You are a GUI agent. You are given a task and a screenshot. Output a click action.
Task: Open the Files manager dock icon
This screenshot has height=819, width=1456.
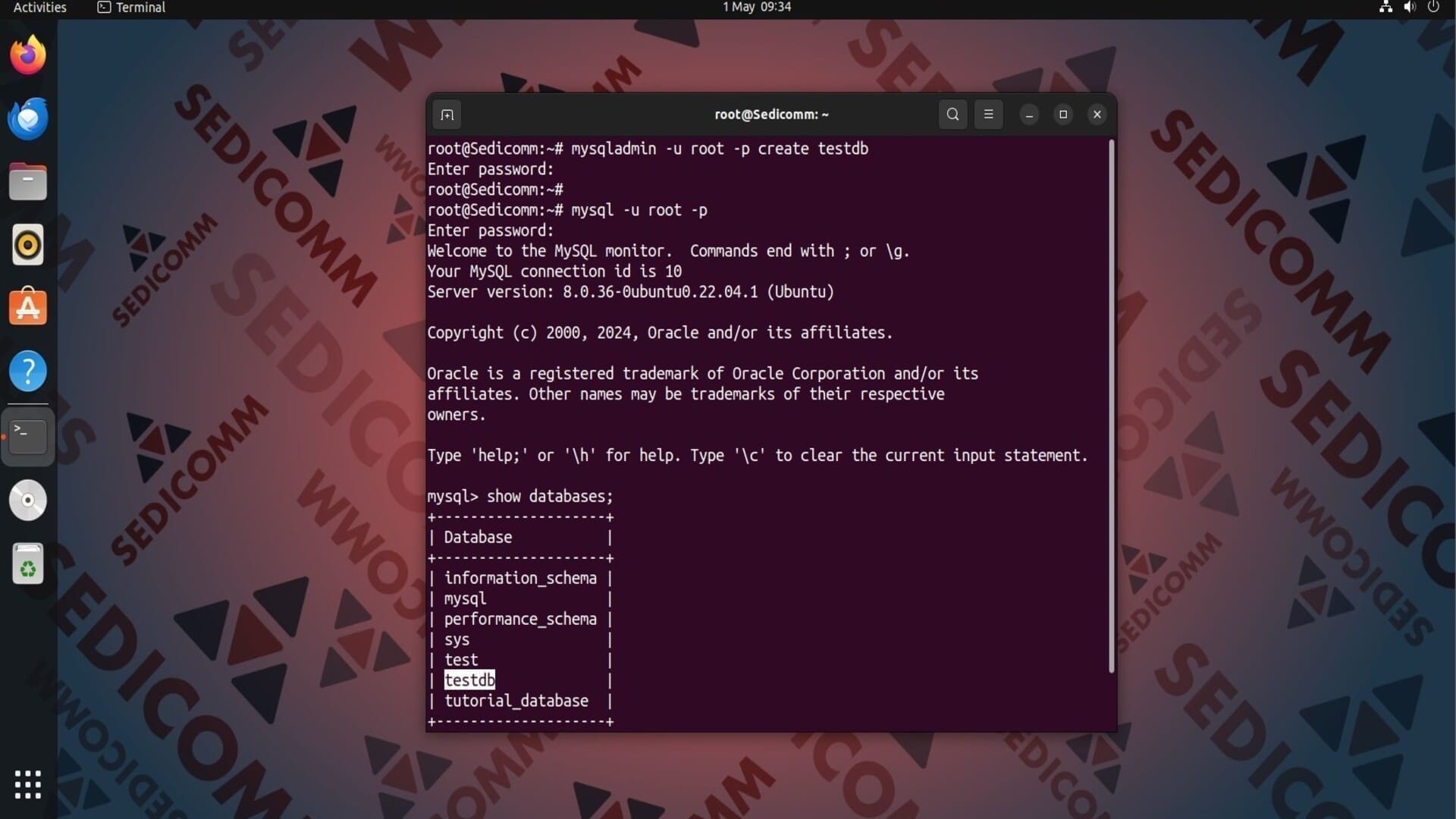coord(28,182)
